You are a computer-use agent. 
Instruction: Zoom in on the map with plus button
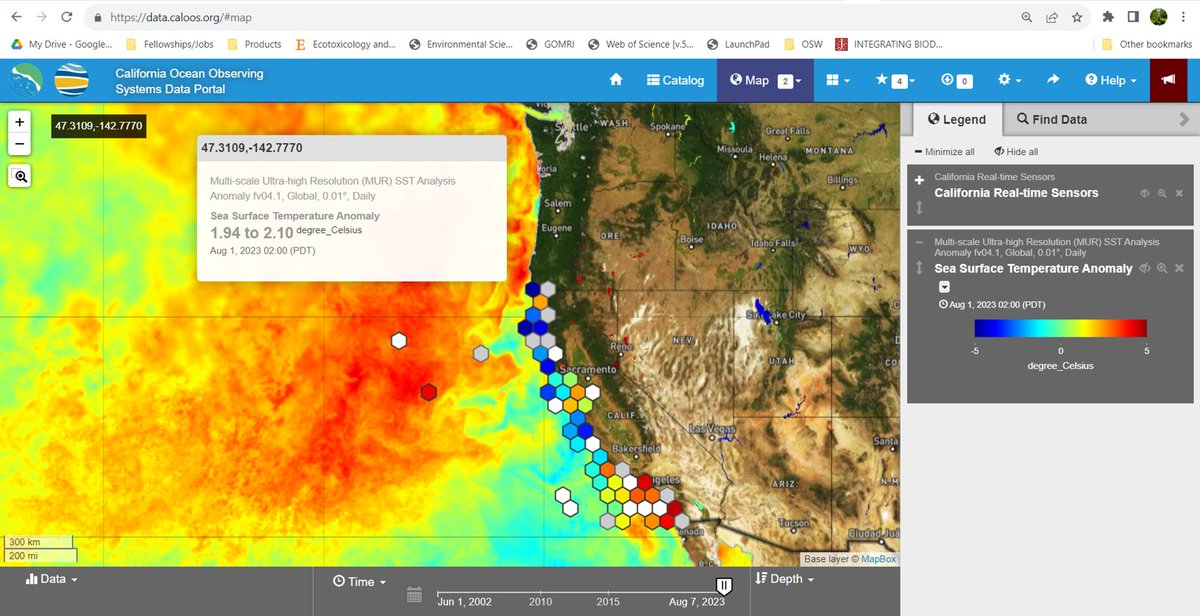tap(20, 122)
